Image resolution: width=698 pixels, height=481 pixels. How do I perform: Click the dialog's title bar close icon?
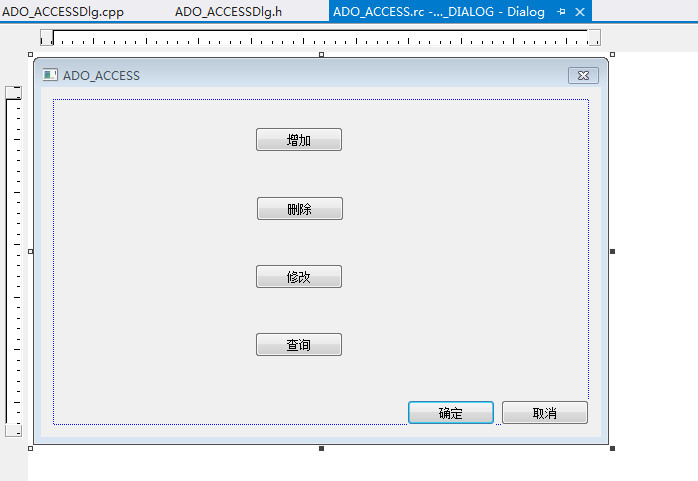coord(583,76)
